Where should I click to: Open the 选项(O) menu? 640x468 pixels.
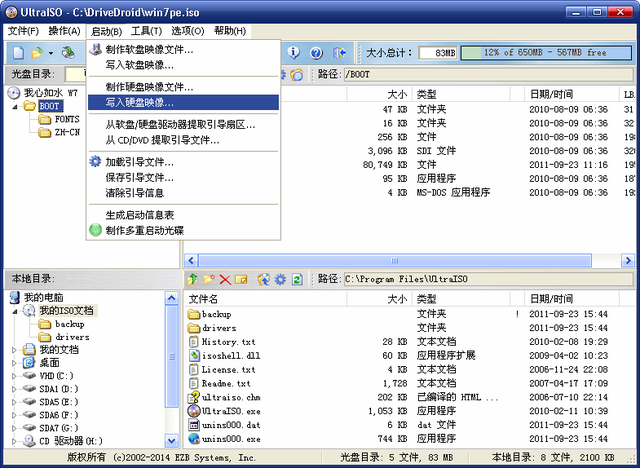point(188,31)
